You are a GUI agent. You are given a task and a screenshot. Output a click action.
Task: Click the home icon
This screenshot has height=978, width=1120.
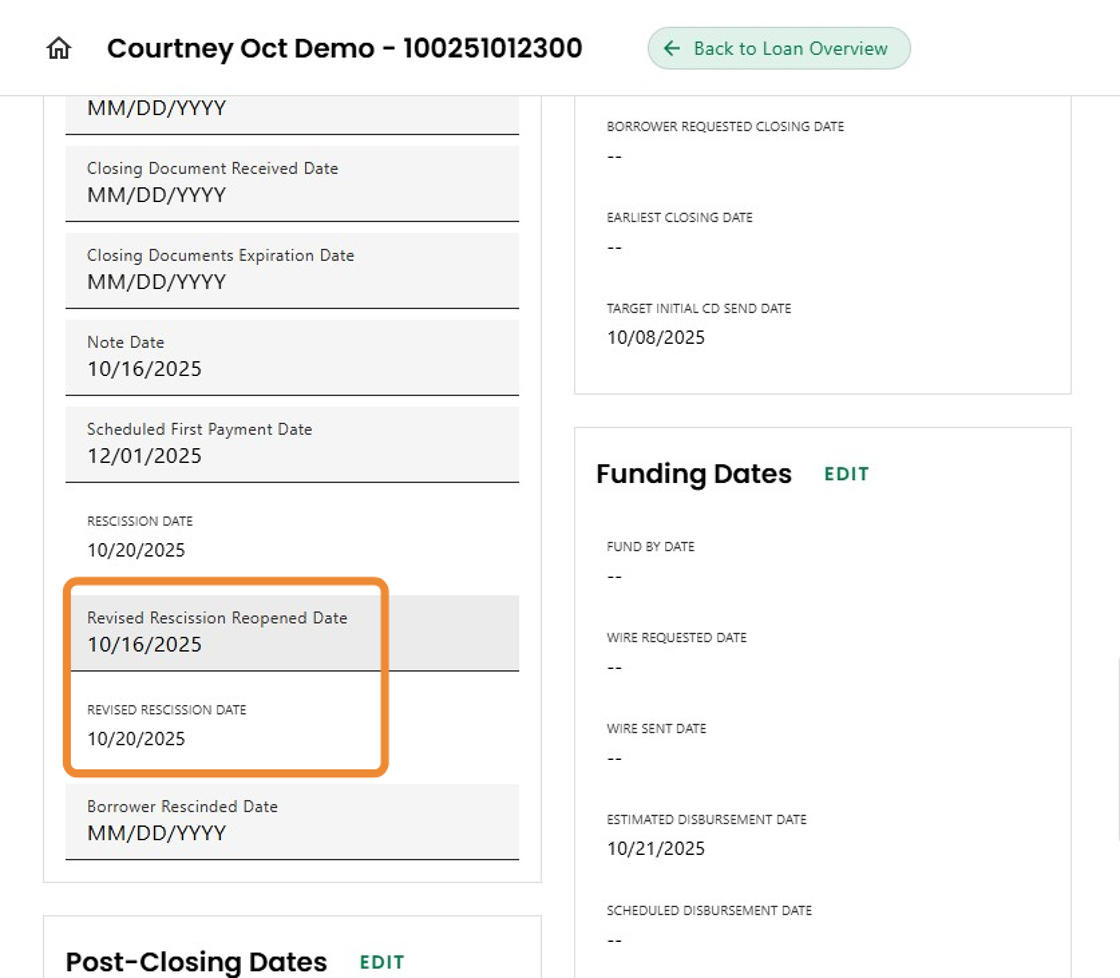tap(59, 48)
